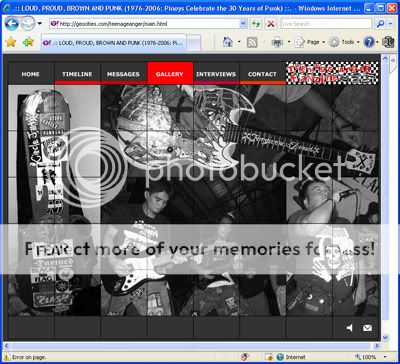Click the Refresh page icon
Screen dimensions: 400x364
[x=256, y=24]
